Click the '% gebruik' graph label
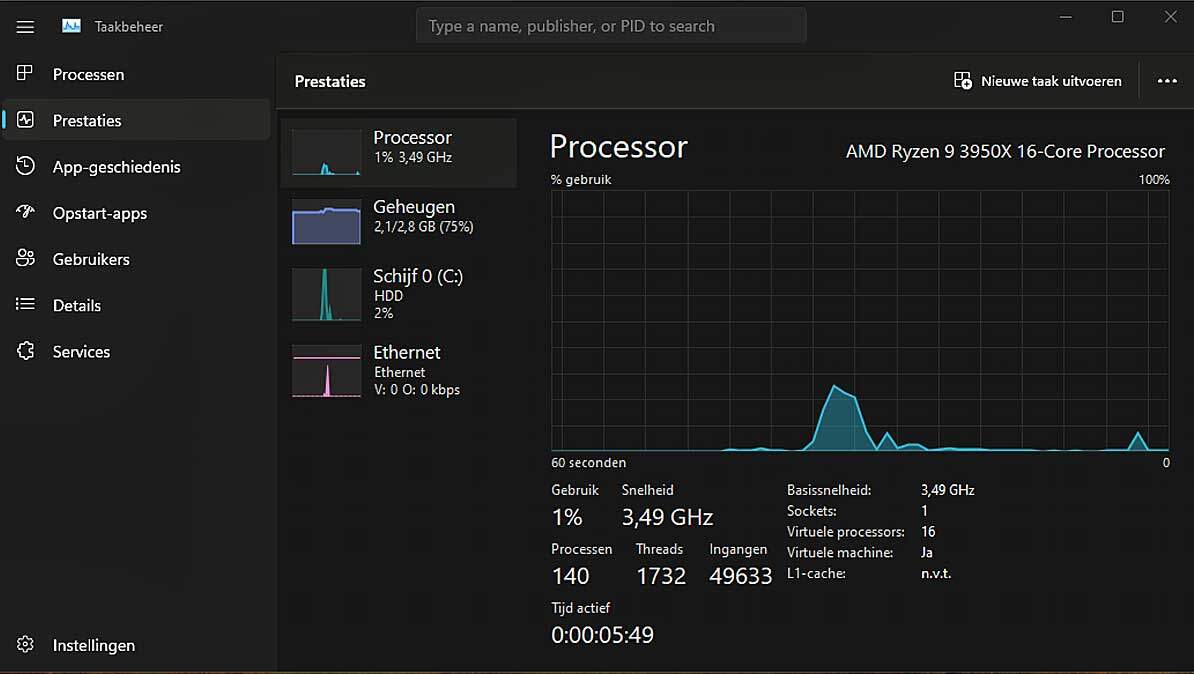 coord(581,180)
